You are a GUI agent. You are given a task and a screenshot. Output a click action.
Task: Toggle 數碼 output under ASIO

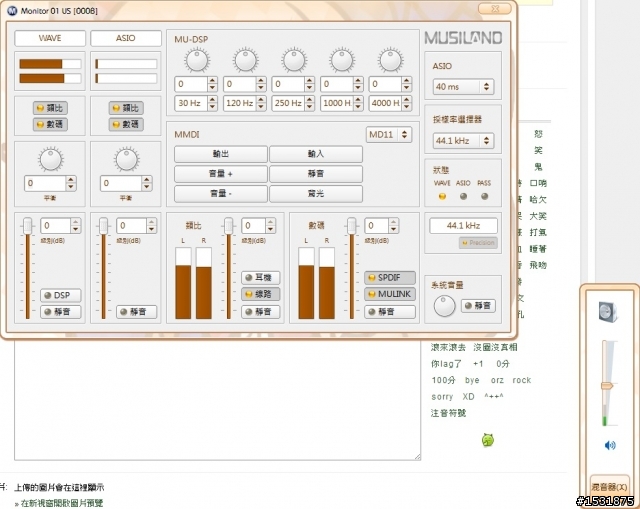pyautogui.click(x=126, y=124)
